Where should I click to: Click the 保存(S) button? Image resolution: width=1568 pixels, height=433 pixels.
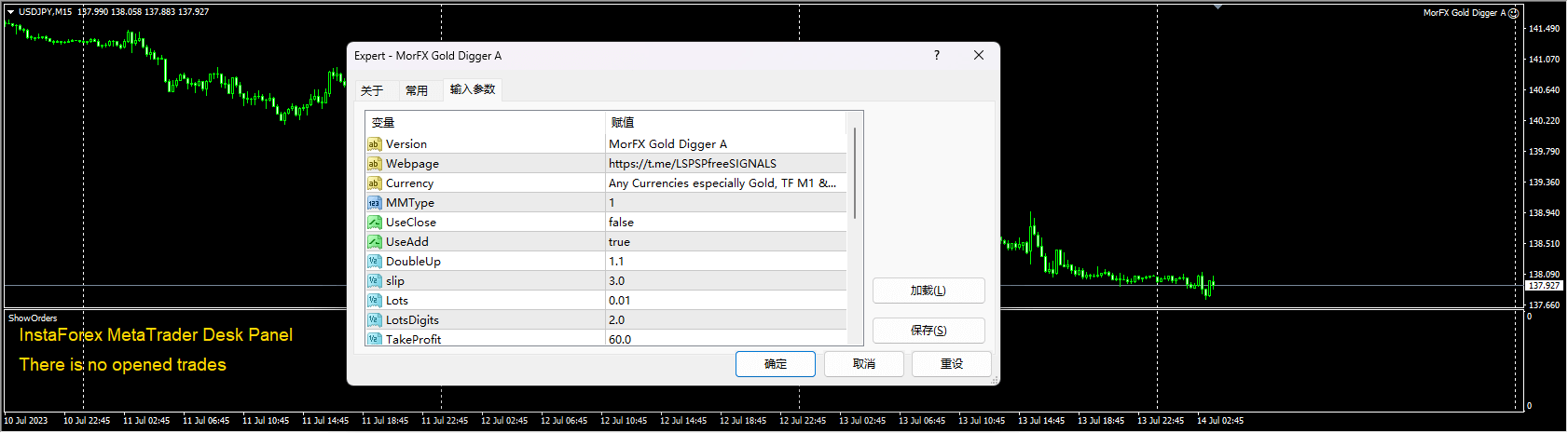click(928, 331)
